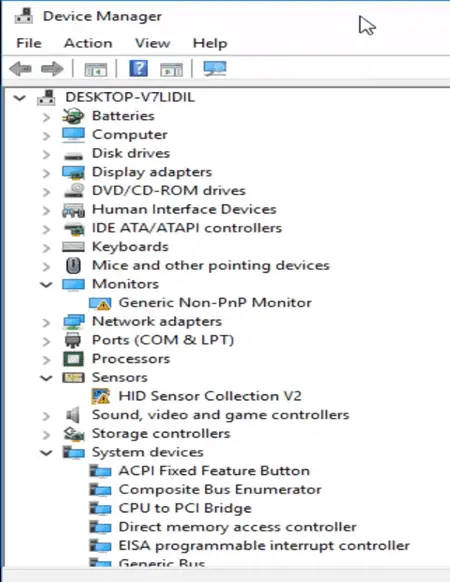
Task: Select Direct memory access controller
Action: pyautogui.click(x=238, y=527)
